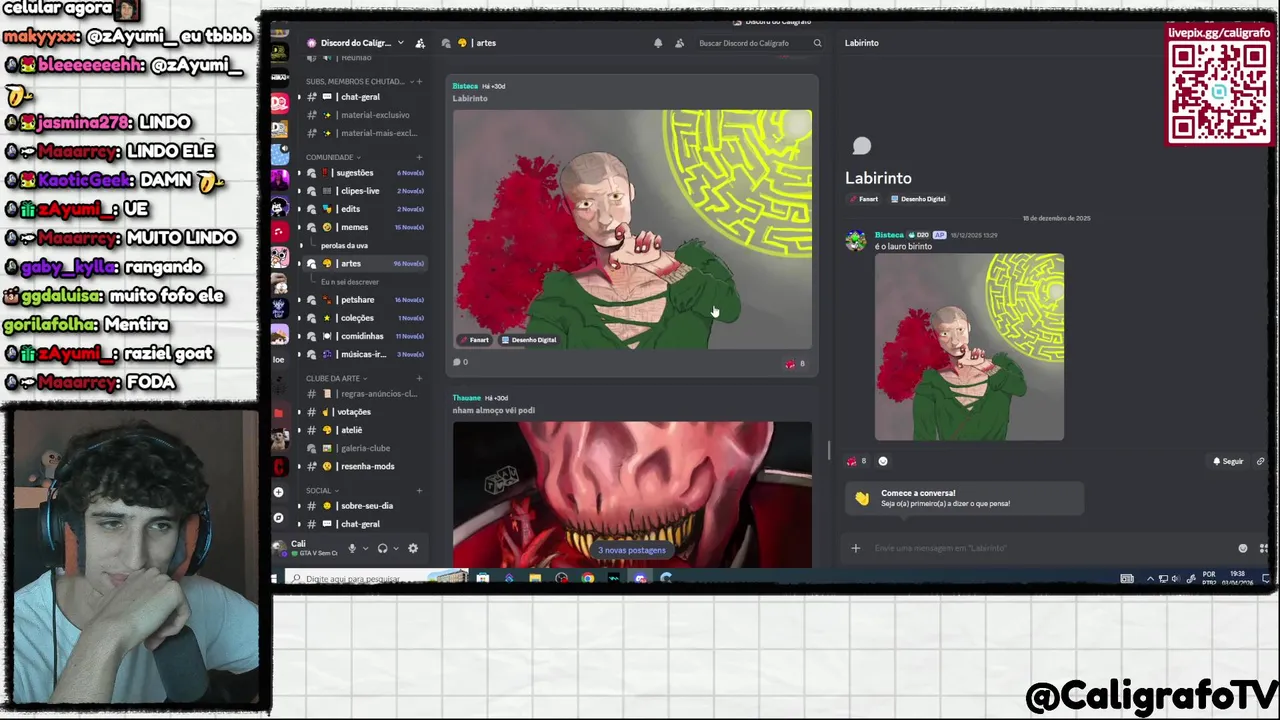Open the comidinhas channel
1280x720 pixels.
click(365, 336)
